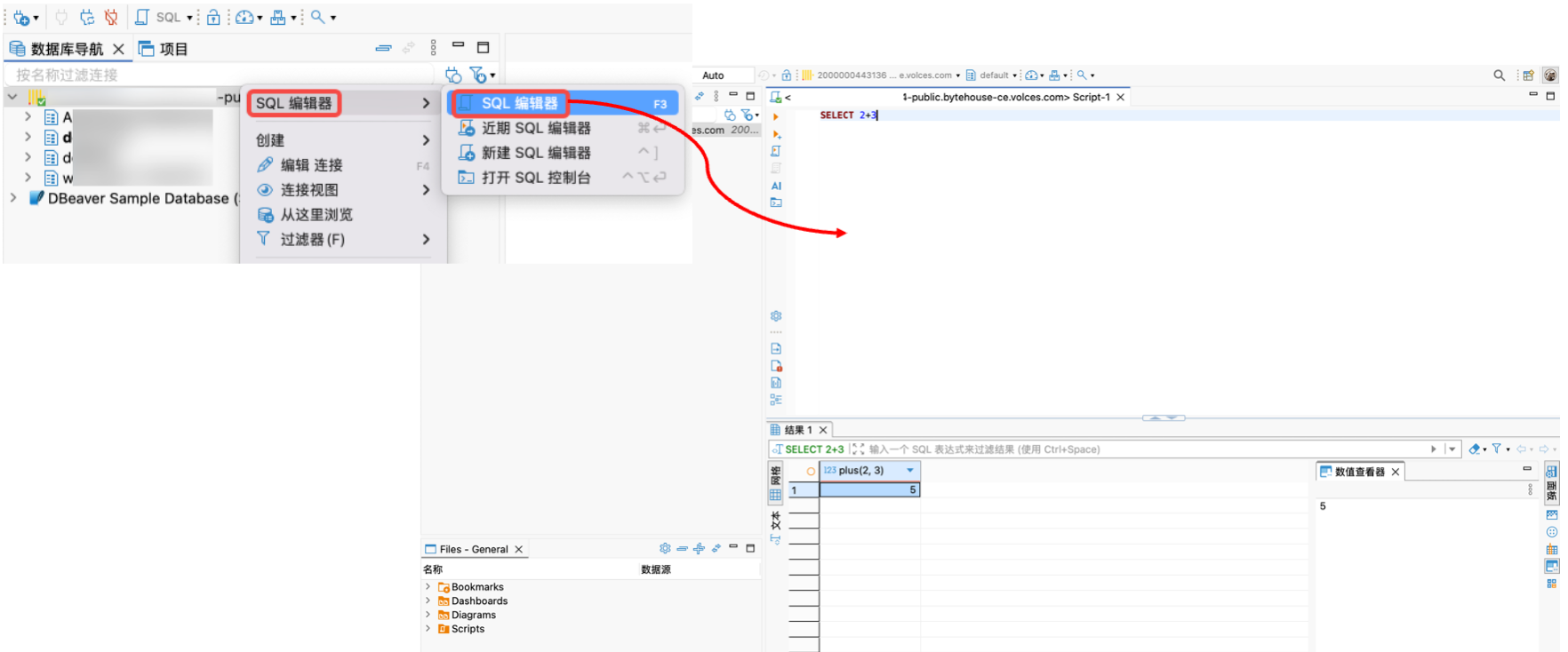Image resolution: width=1568 pixels, height=652 pixels.
Task: Switch to the 项目 tab
Action: (x=164, y=49)
